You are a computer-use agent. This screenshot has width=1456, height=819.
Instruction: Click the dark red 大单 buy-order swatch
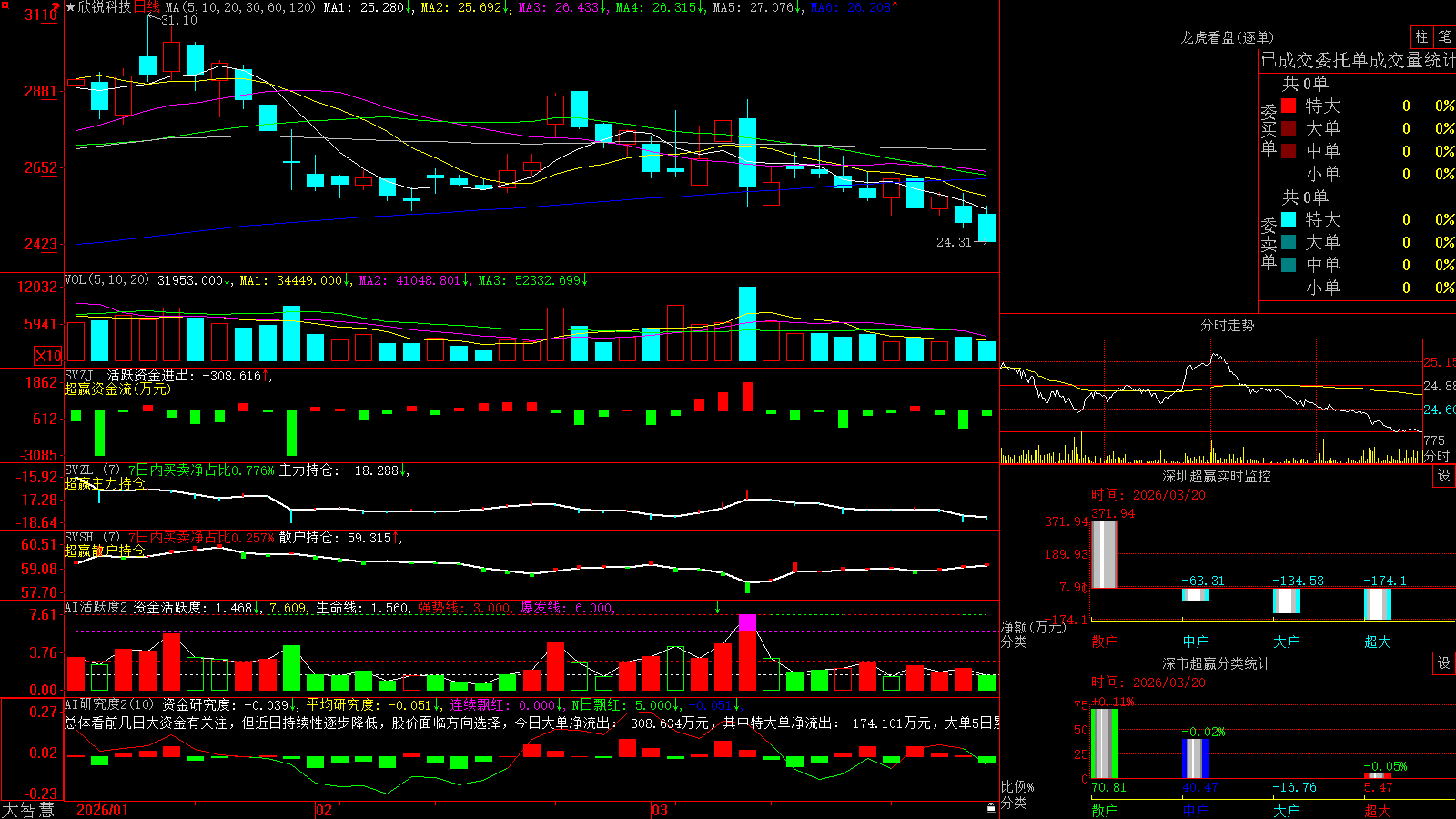1289,128
